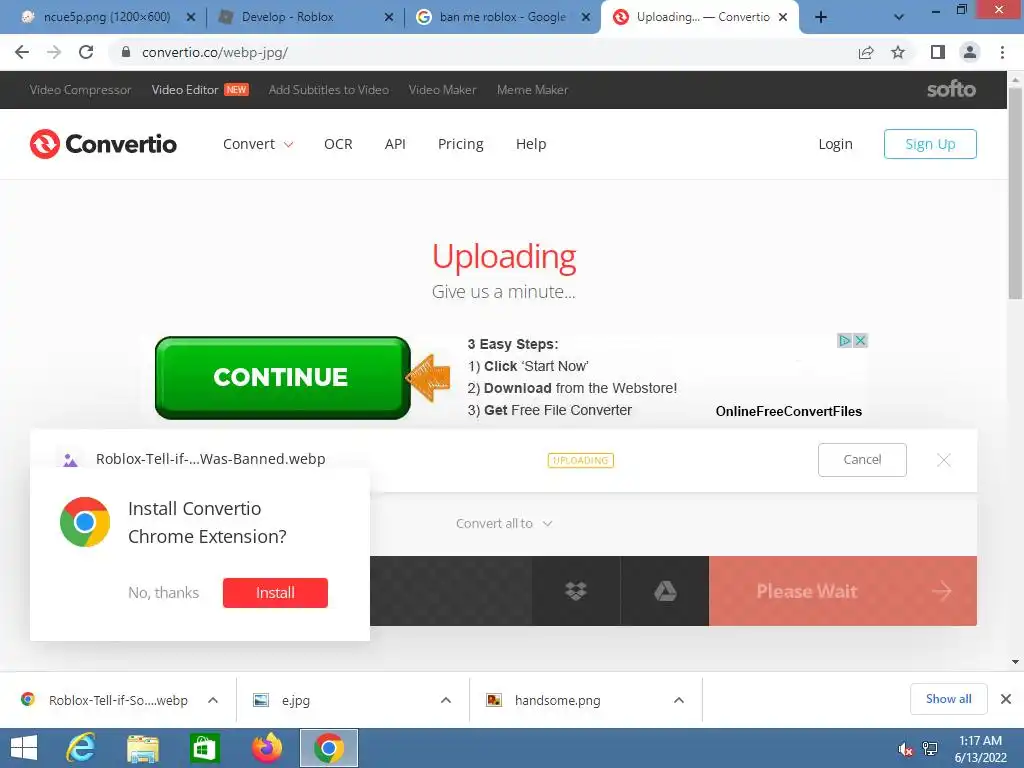
Task: Open File Explorer from taskbar
Action: 142,748
